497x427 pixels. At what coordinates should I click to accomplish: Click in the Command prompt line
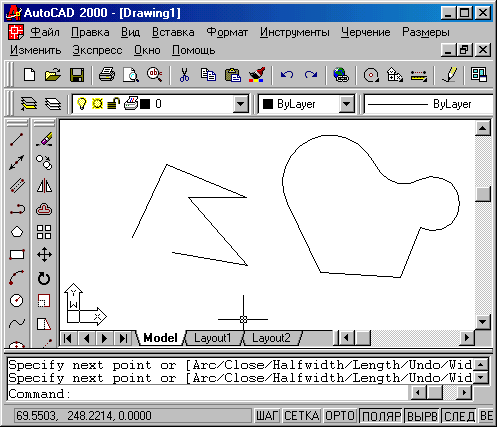pos(207,394)
